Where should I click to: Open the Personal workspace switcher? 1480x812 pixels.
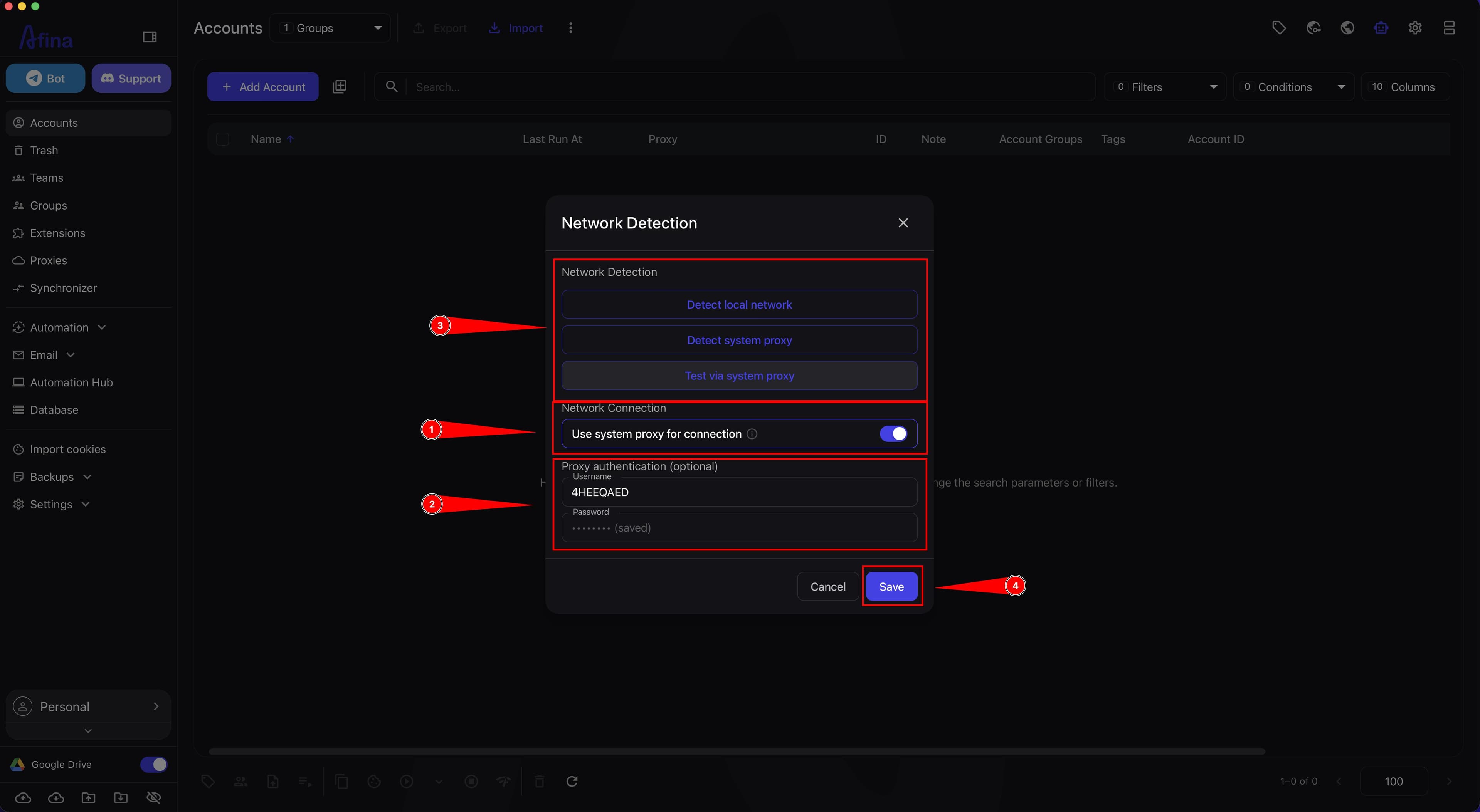click(88, 706)
